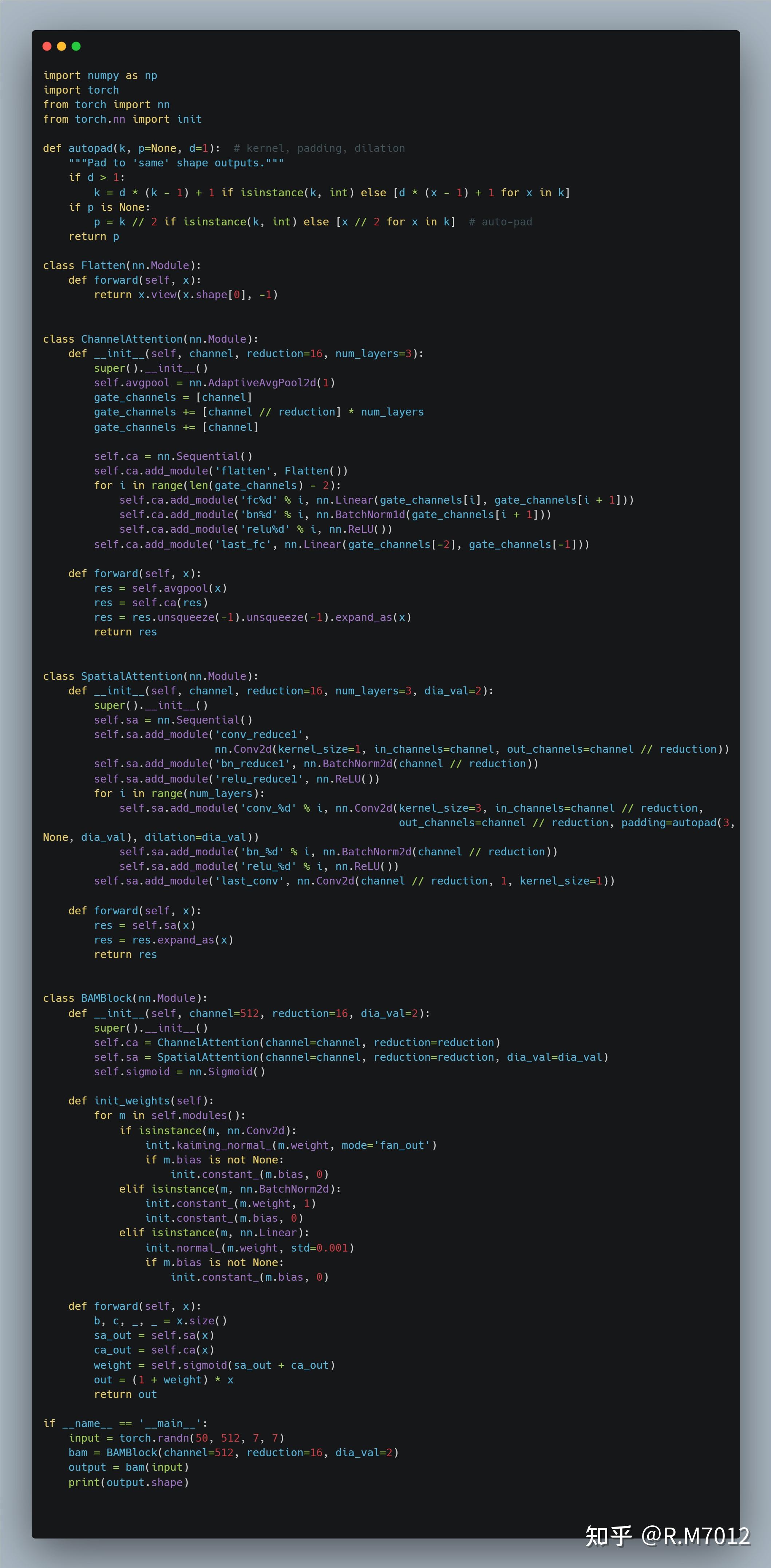Click the 'class ChannelAttention' definition line
771x1568 pixels.
[150, 339]
